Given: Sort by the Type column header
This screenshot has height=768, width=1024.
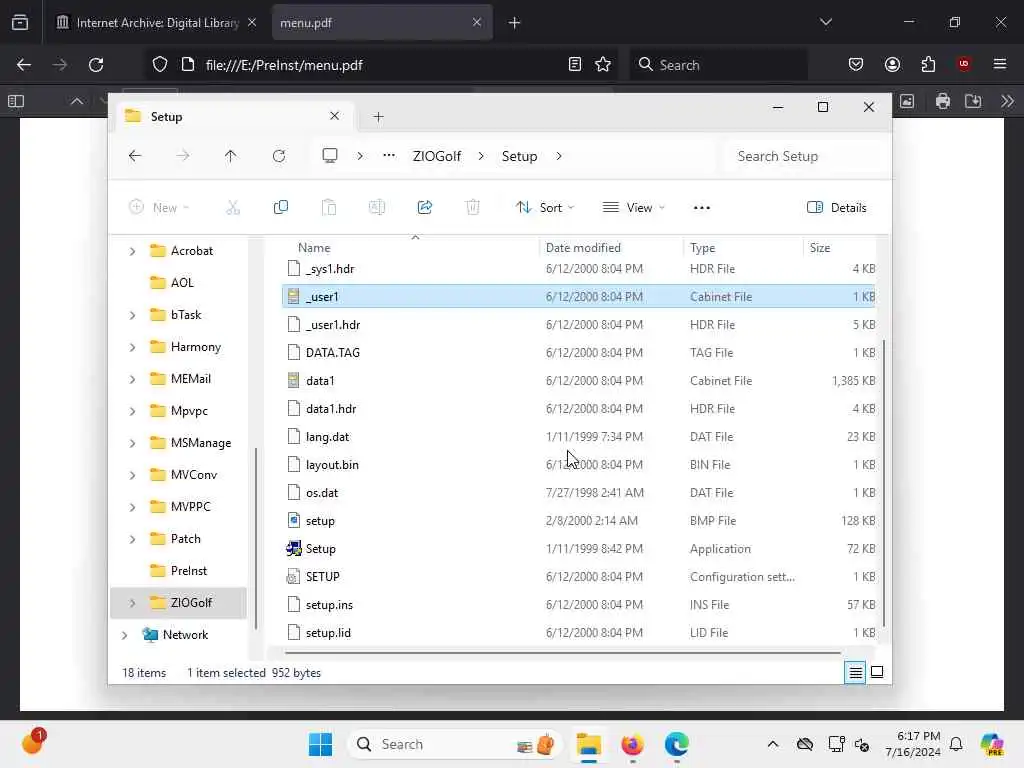Looking at the screenshot, I should (x=743, y=248).
